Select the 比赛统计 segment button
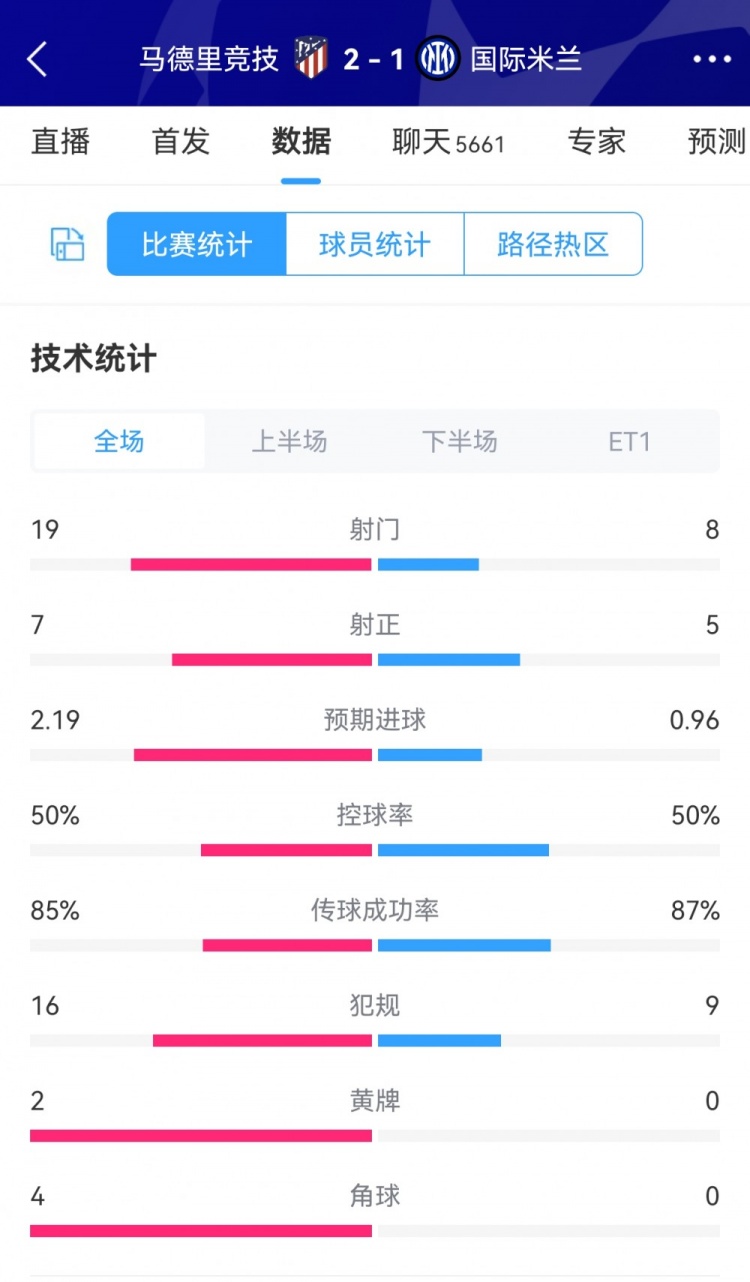The width and height of the screenshot is (750, 1282). tap(197, 244)
